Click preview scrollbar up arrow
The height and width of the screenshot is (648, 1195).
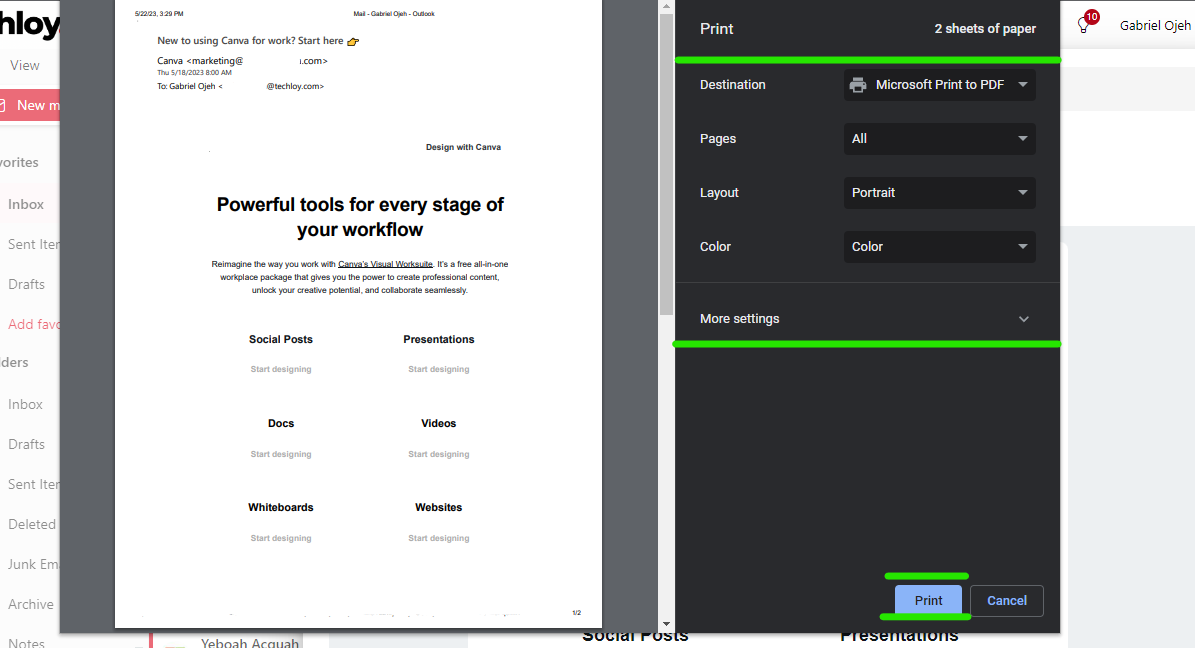pos(666,6)
